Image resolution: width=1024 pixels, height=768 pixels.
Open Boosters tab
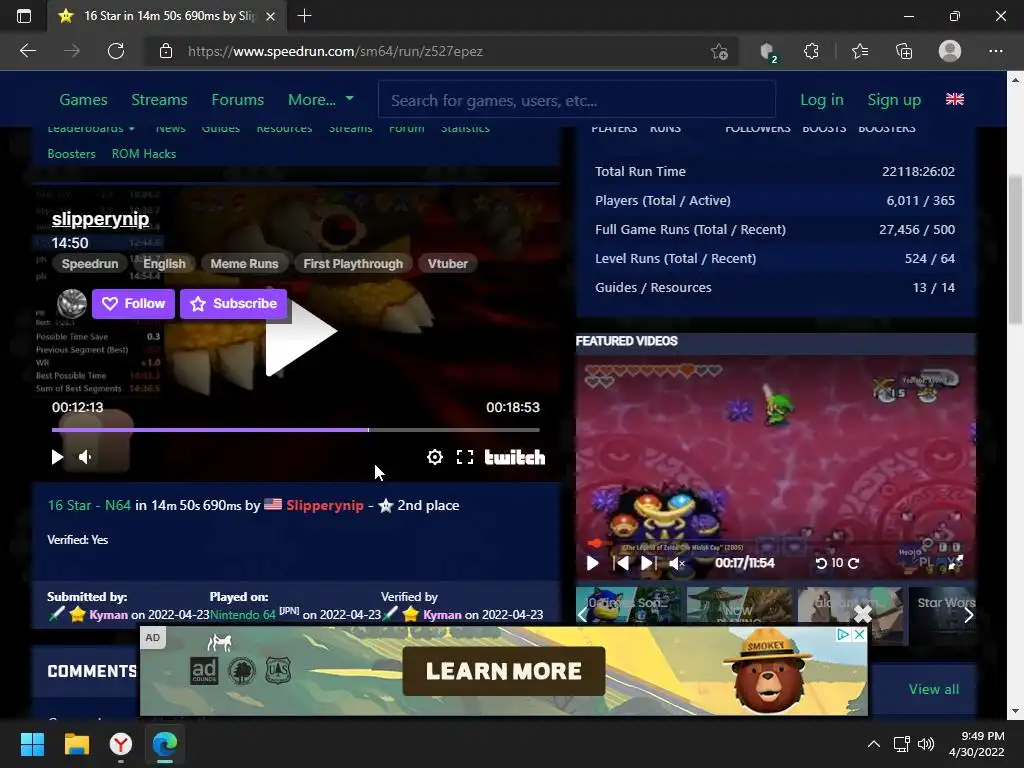click(71, 153)
